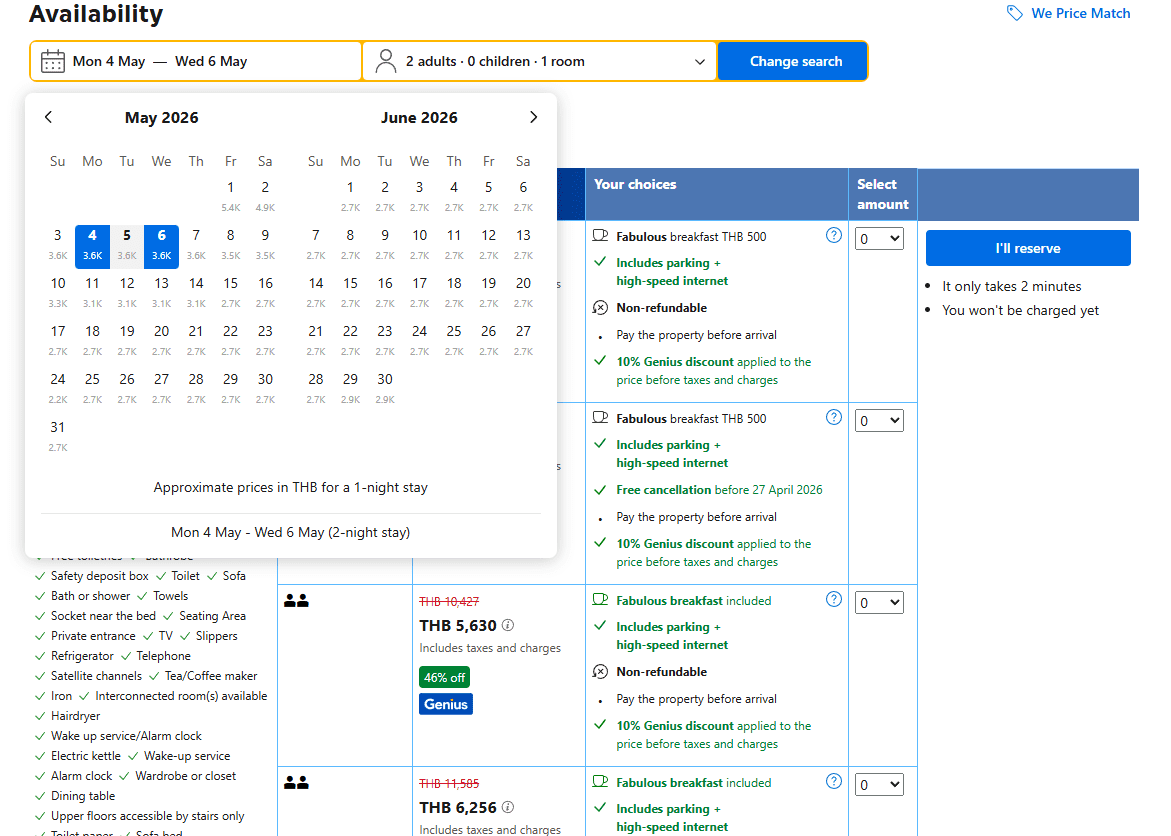Click the calendar icon in the date field
Image resolution: width=1171 pixels, height=836 pixels.
click(52, 60)
